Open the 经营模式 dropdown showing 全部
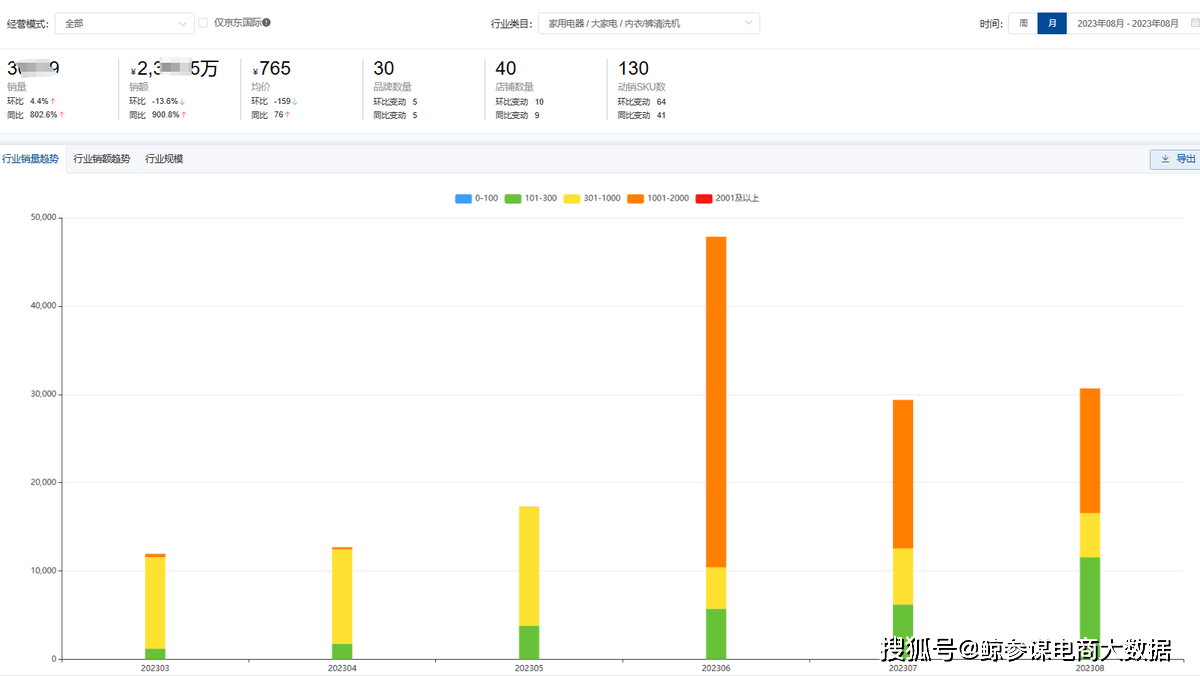Viewport: 1200px width, 676px height. tap(125, 23)
